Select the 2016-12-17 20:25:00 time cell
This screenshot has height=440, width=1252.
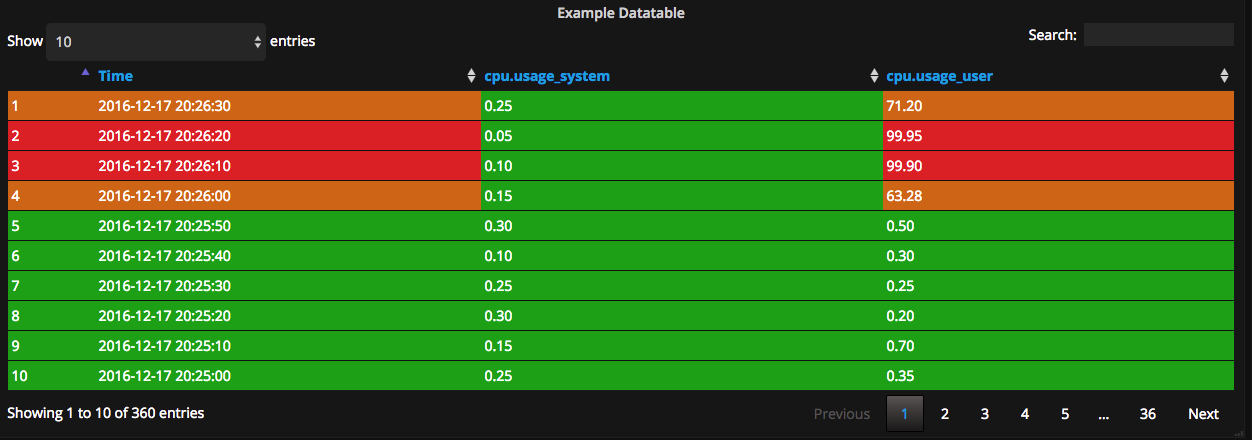tap(288, 375)
